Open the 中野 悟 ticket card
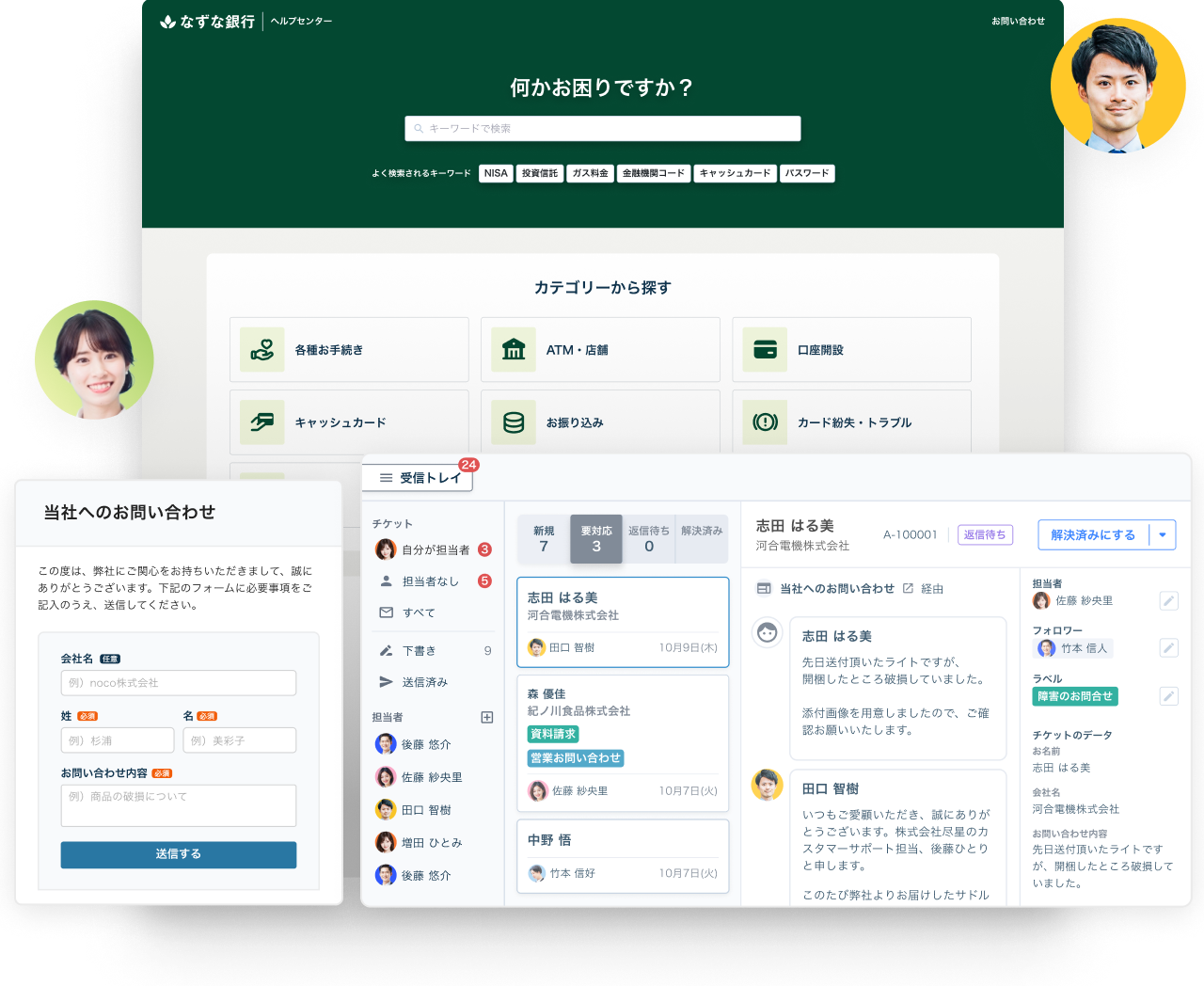This screenshot has height=986, width=1204. (x=623, y=856)
